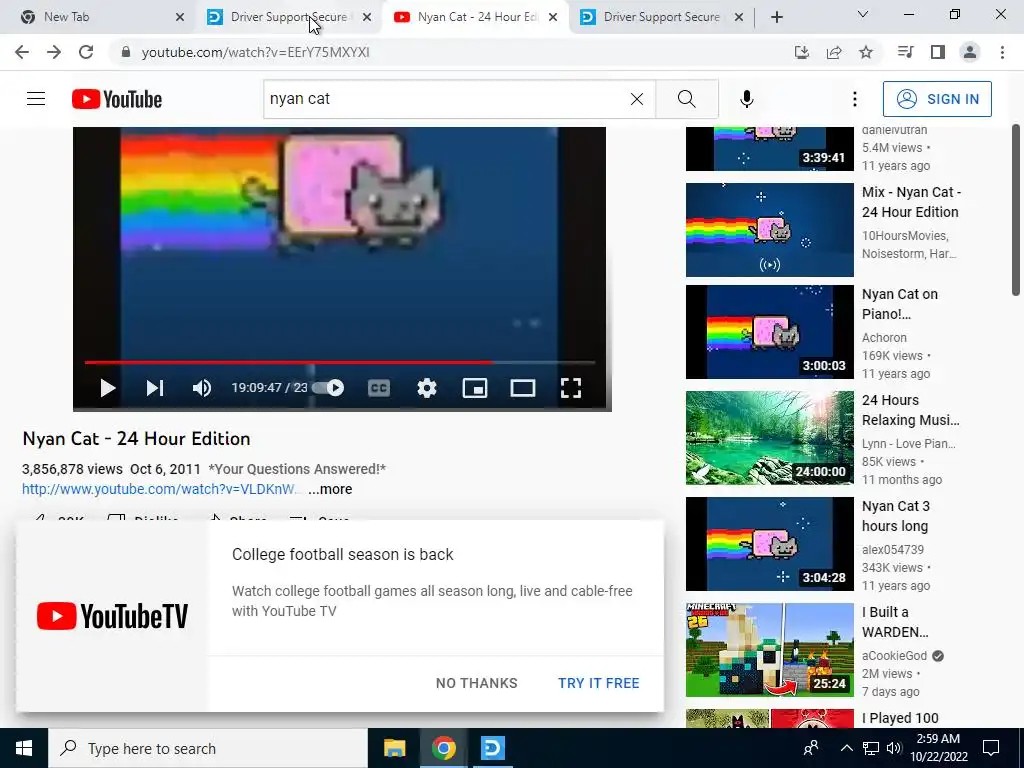The image size is (1024, 768).
Task: Open the notification center
Action: pos(991,748)
